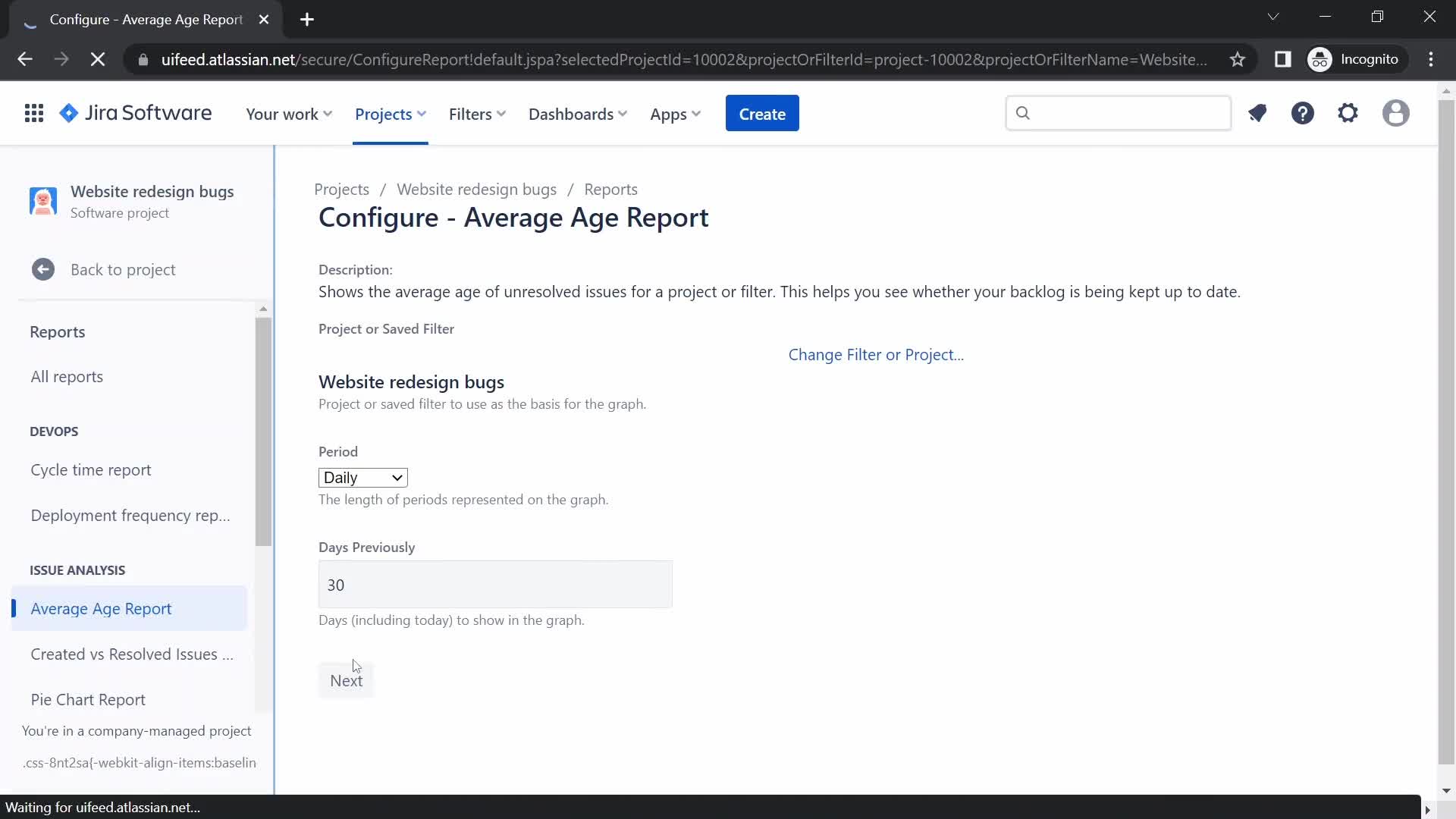1456x819 pixels.
Task: Click the Average Age Report sidebar item
Action: [x=101, y=608]
